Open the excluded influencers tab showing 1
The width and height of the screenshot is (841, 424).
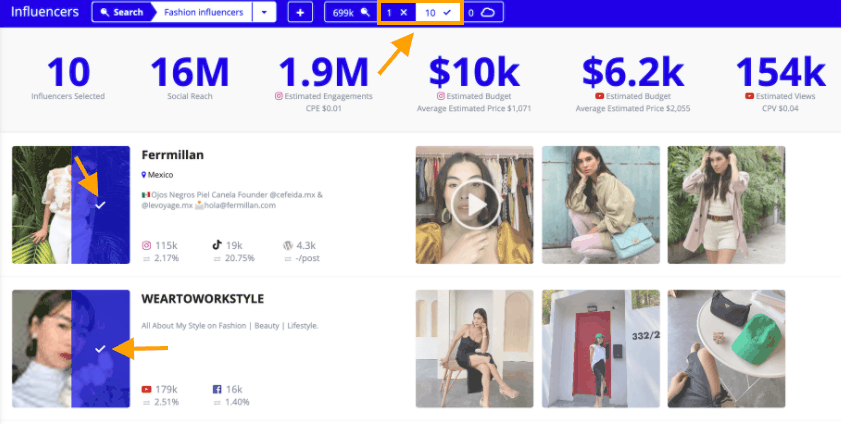coord(397,12)
